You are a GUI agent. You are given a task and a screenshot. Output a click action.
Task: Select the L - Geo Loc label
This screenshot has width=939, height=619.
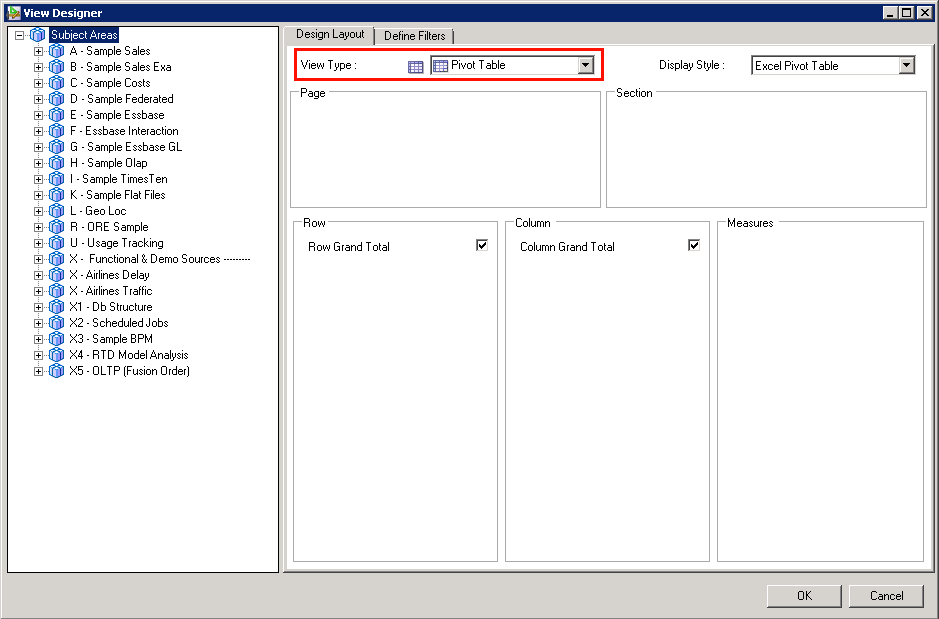(98, 211)
